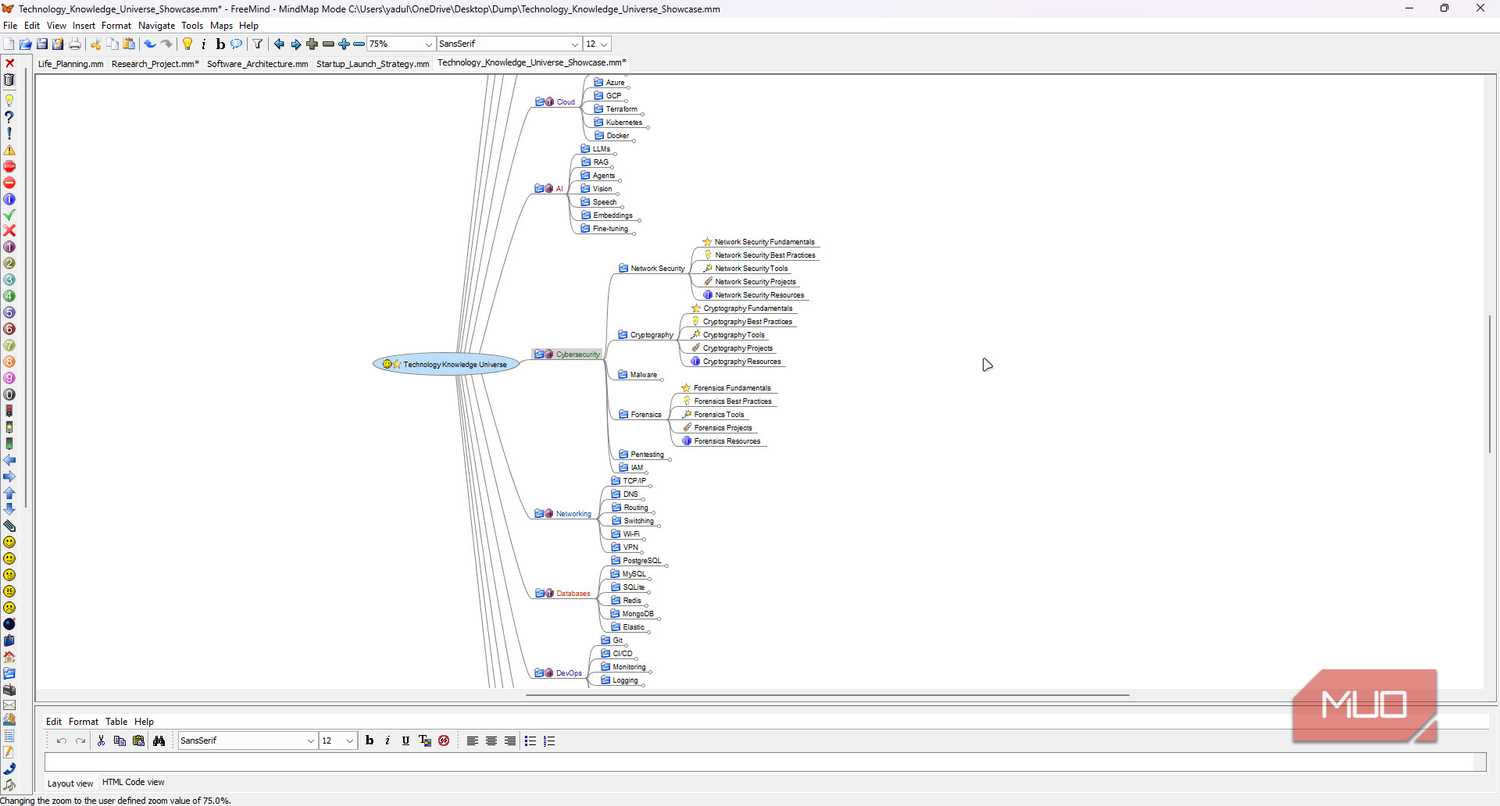Click the open file folder icon
This screenshot has height=806, width=1500.
tap(26, 44)
